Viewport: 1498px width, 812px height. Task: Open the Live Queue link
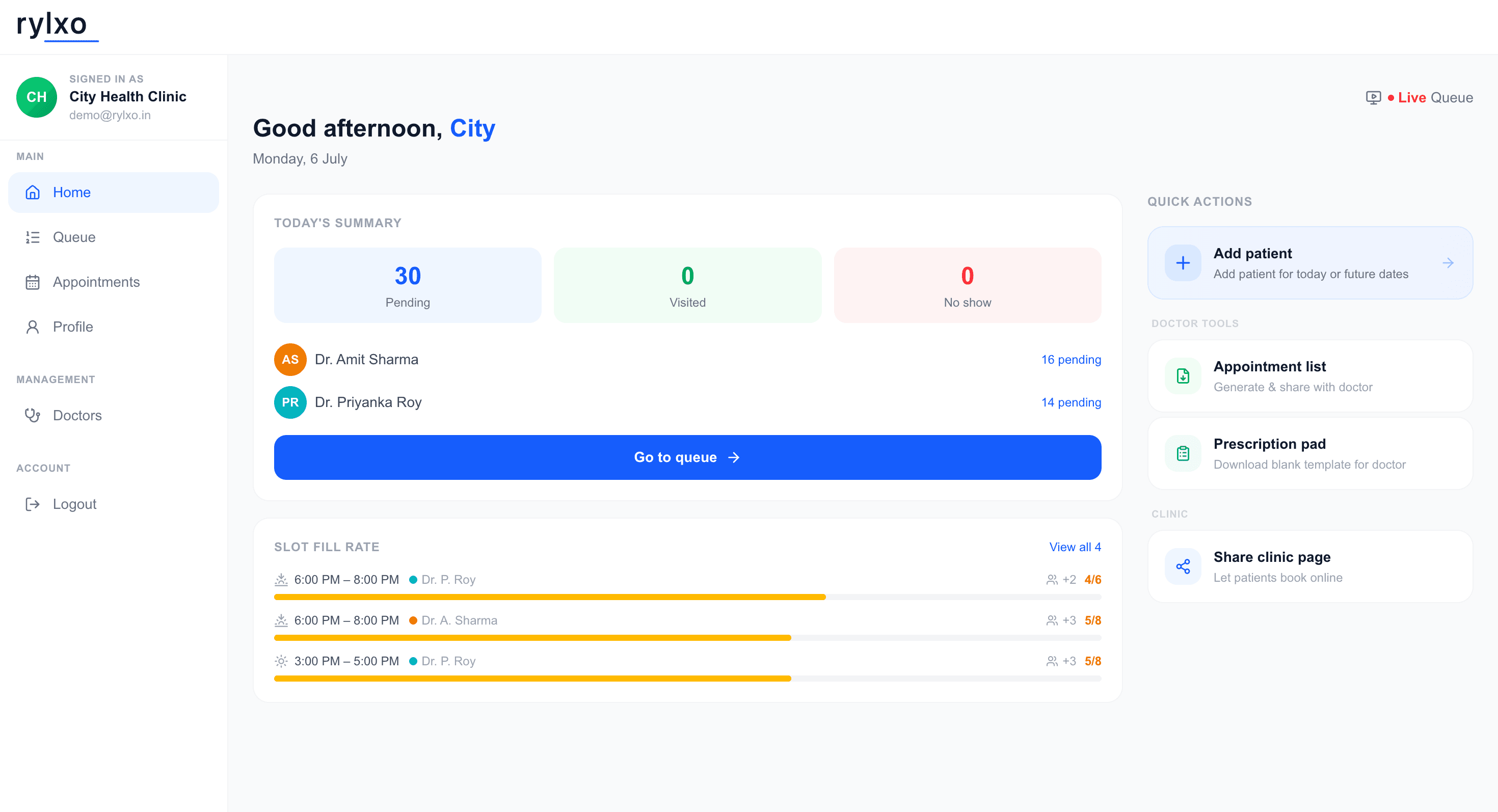click(x=1420, y=98)
